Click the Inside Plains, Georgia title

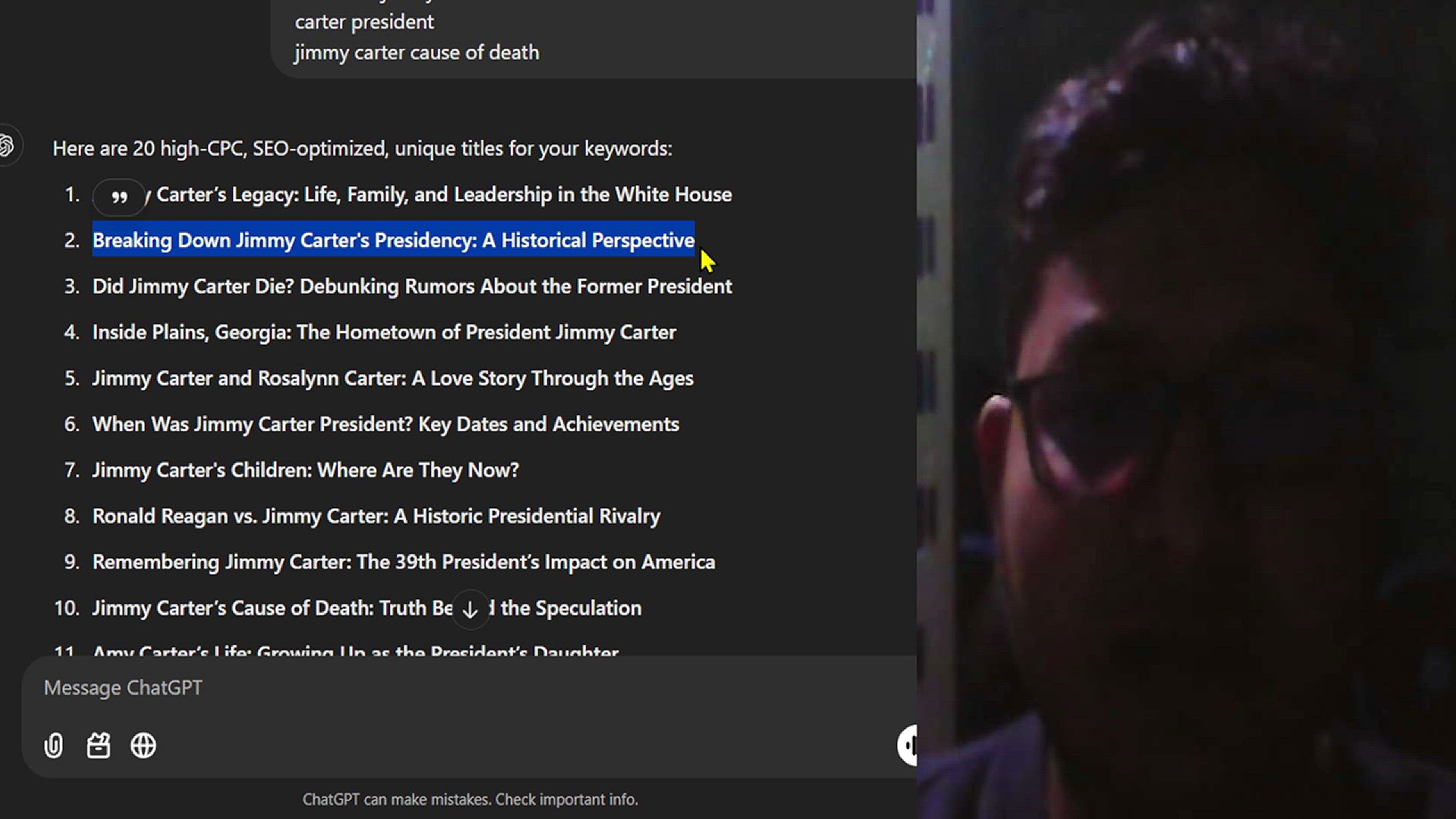coord(384,332)
